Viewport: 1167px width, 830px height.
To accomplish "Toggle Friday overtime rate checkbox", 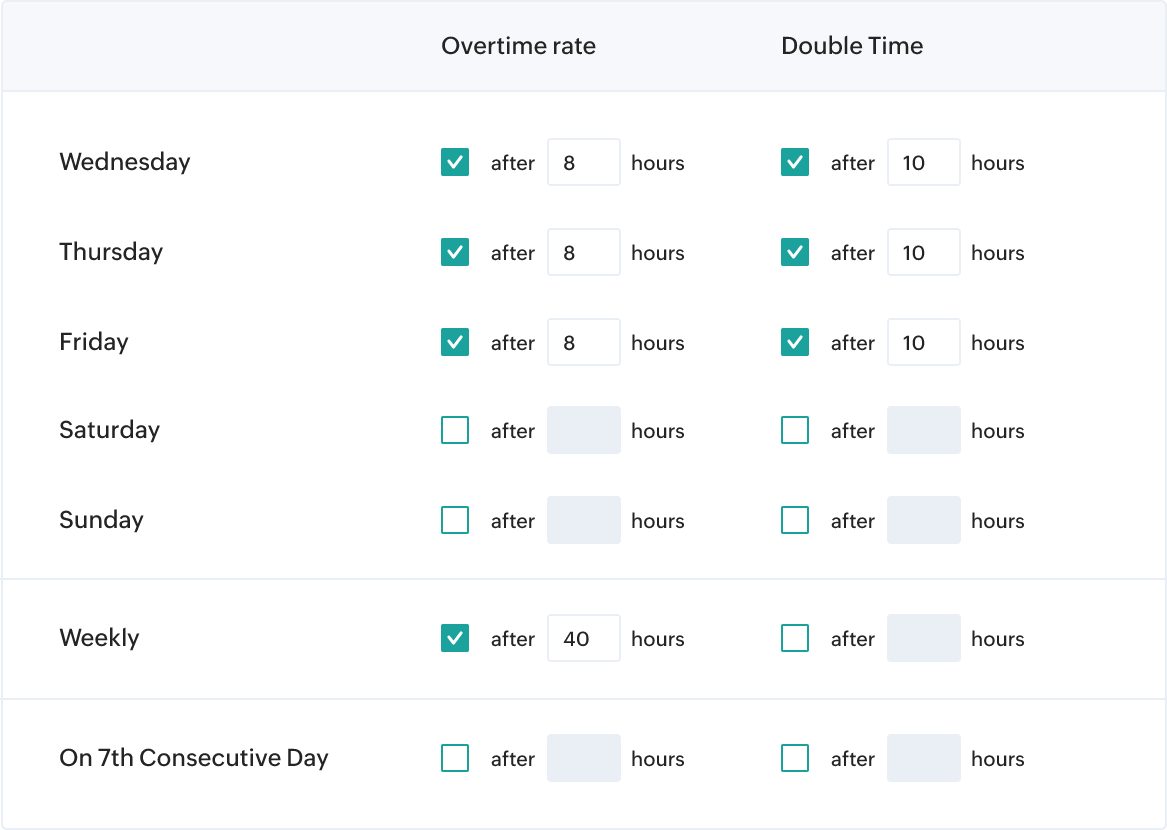I will pyautogui.click(x=455, y=342).
